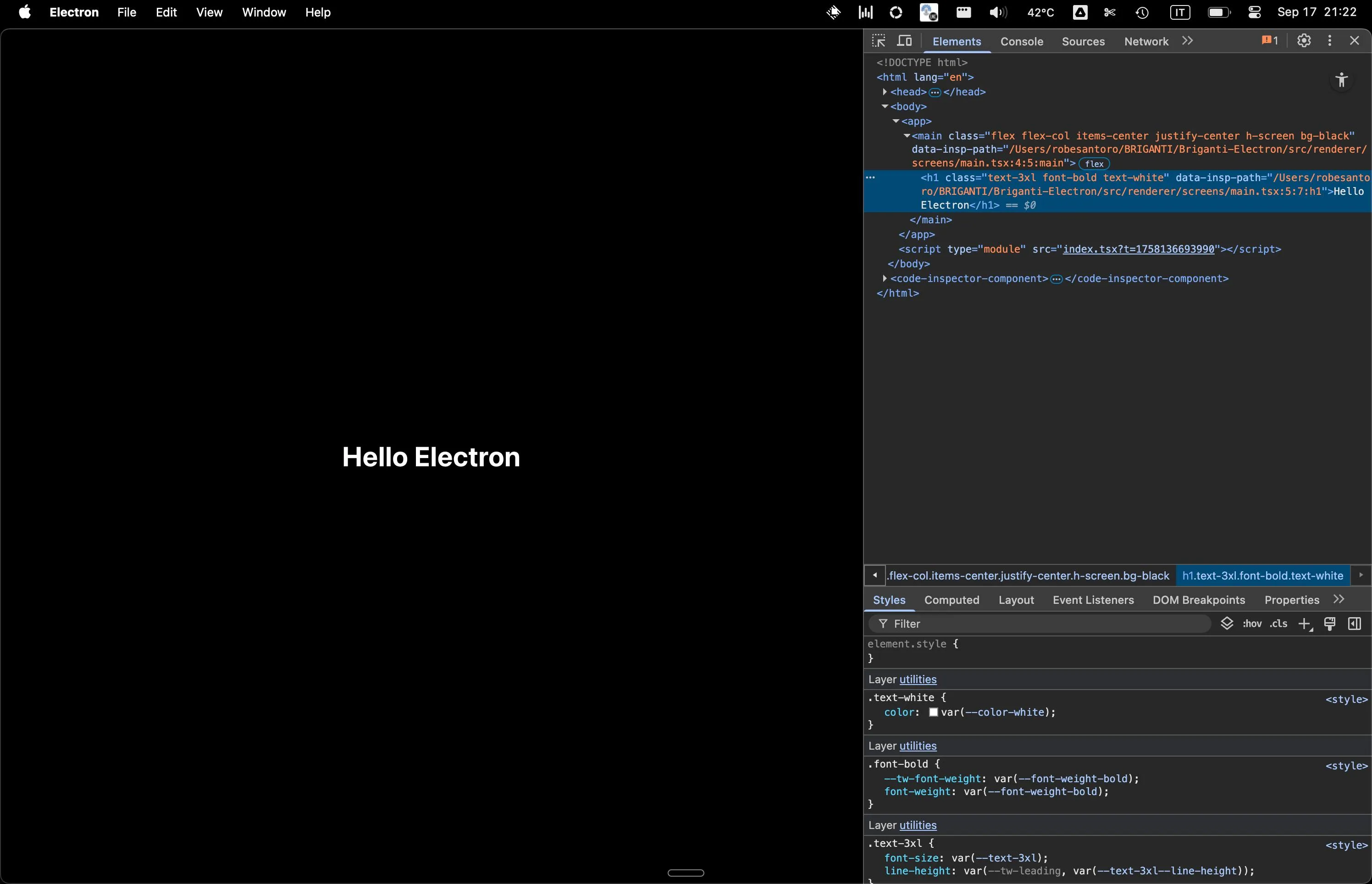Click the Hello Electron heading in app
This screenshot has width=1372, height=884.
431,457
